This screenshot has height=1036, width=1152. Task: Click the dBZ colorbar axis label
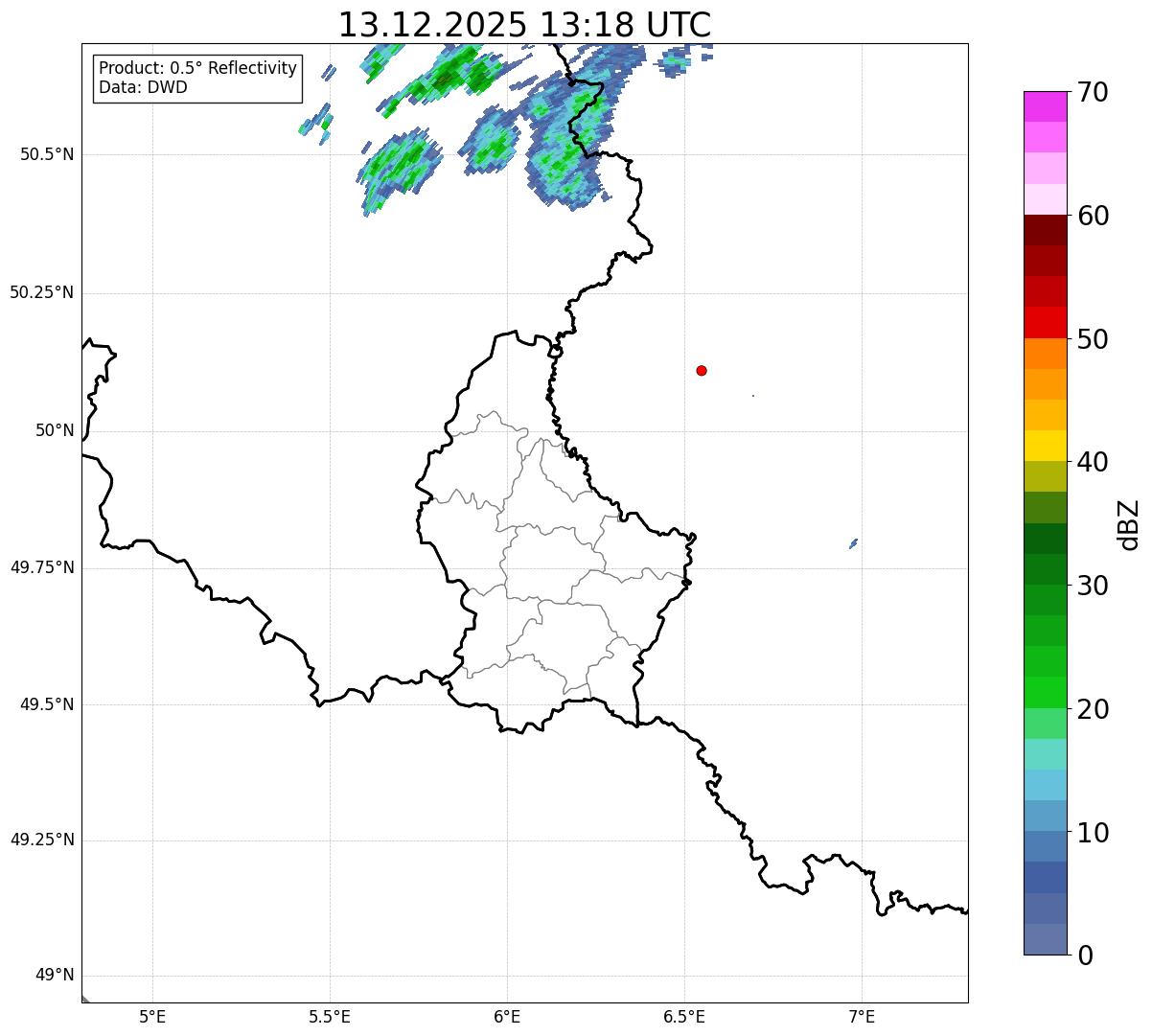1129,524
